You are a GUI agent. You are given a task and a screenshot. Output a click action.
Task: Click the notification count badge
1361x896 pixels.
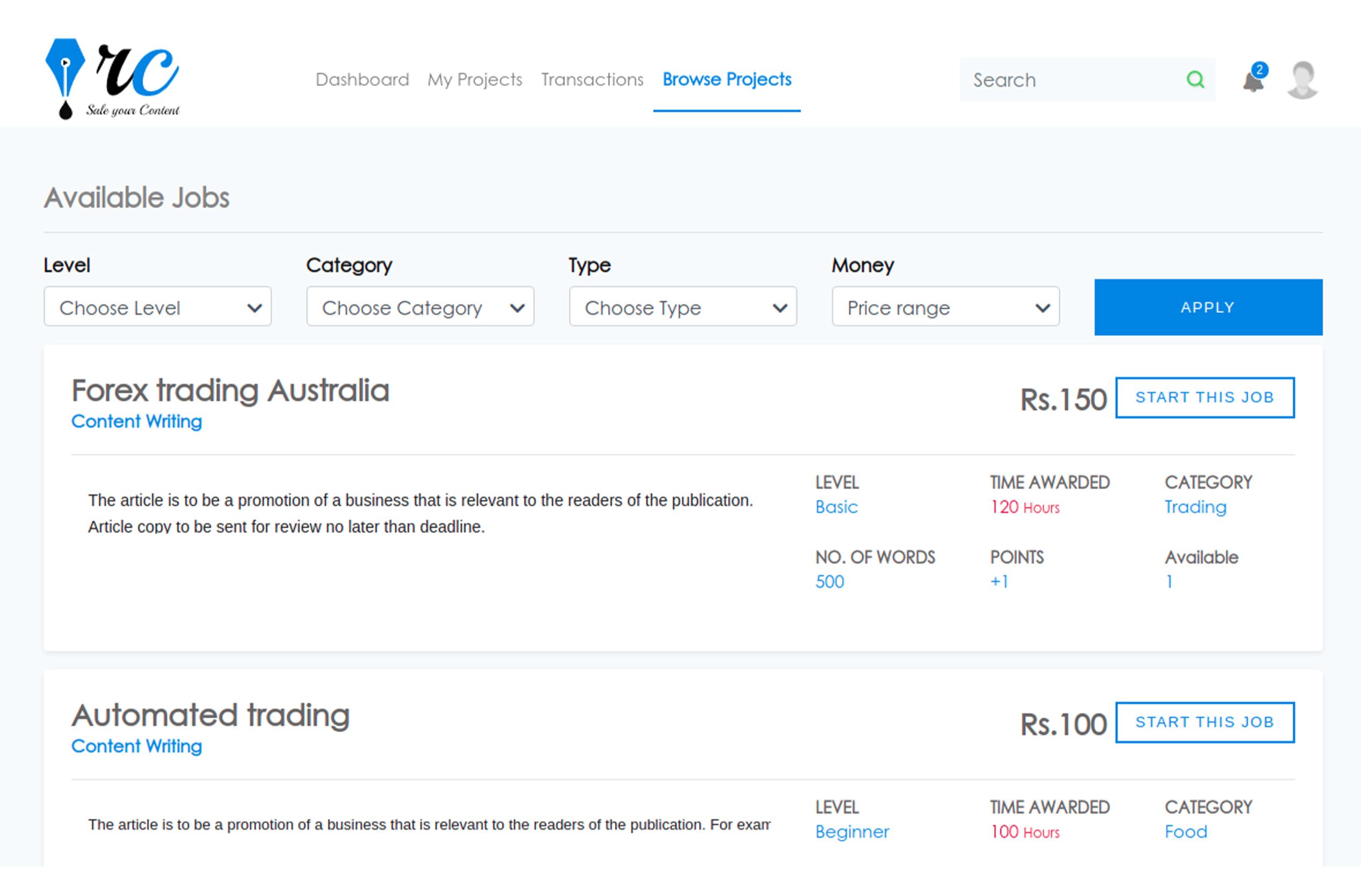click(x=1259, y=70)
